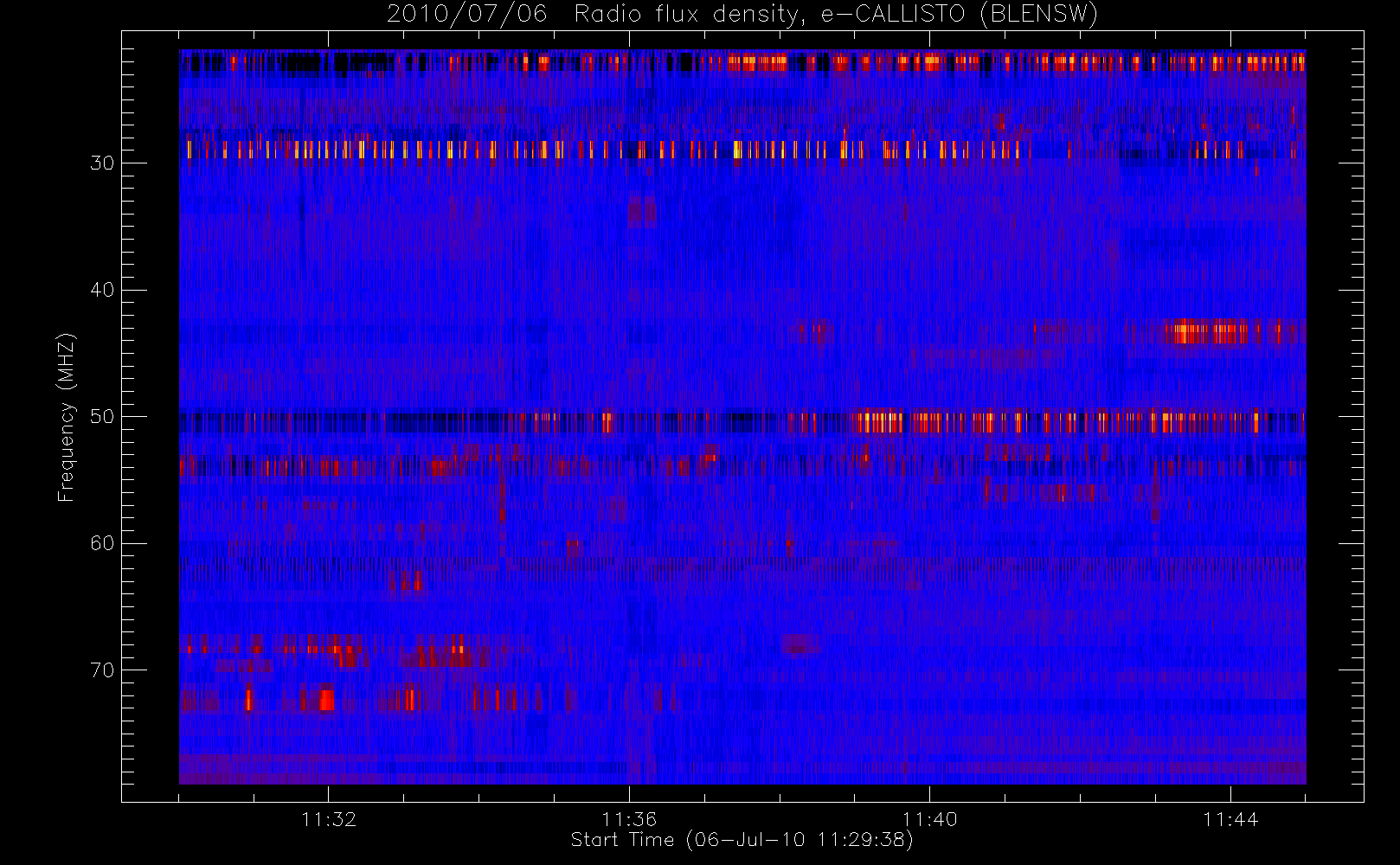Viewport: 1400px width, 865px height.
Task: Click the 11:40 time tick label
Action: (x=929, y=818)
